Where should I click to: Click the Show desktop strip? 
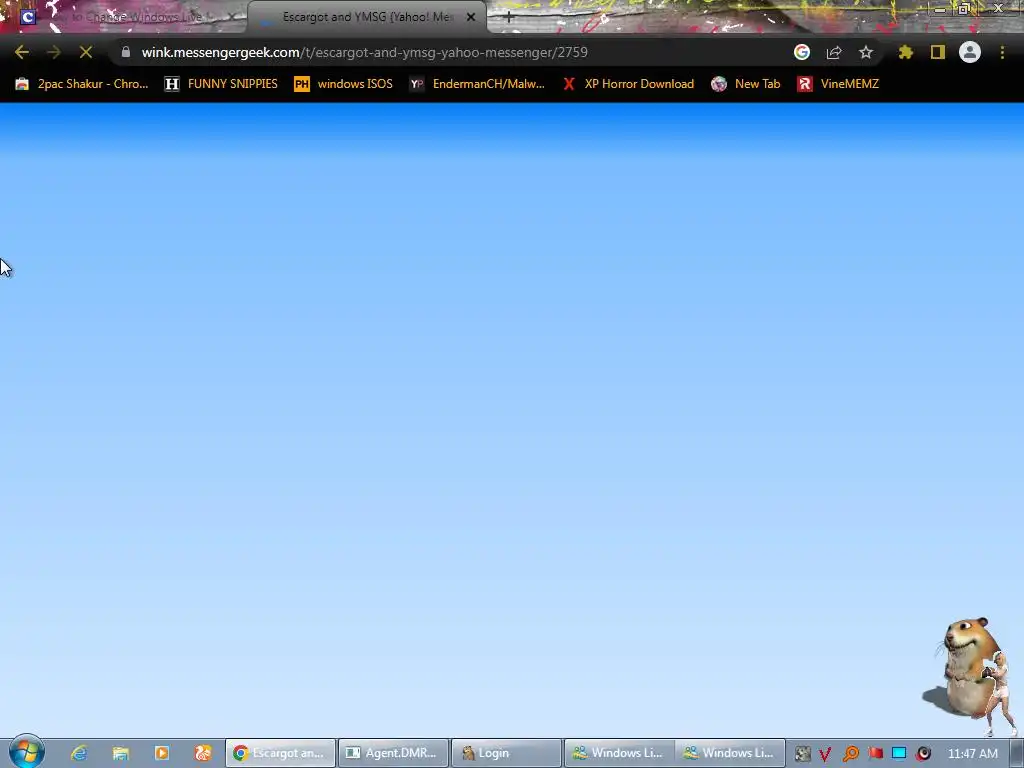point(1017,753)
